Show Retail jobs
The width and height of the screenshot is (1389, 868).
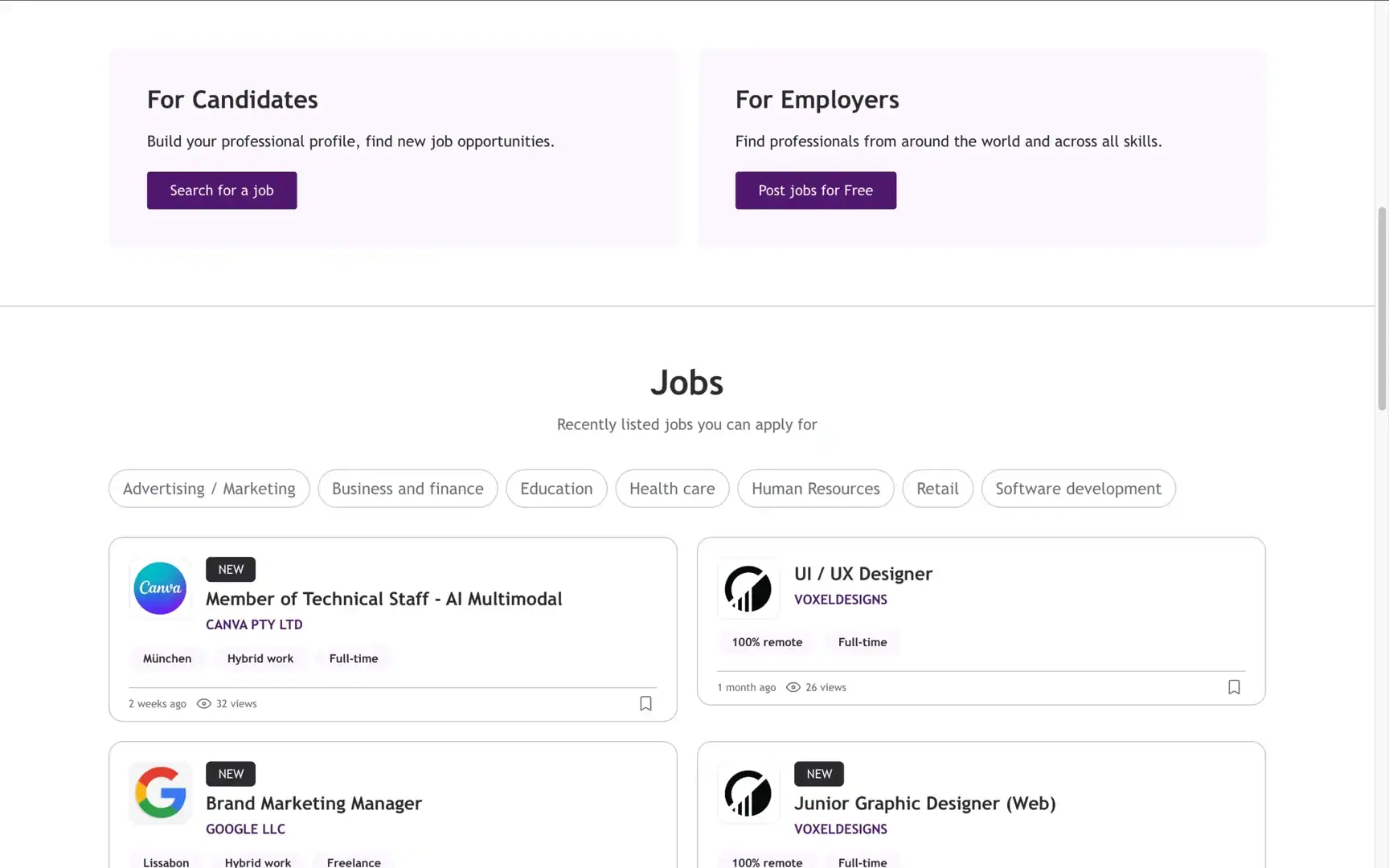click(x=937, y=489)
